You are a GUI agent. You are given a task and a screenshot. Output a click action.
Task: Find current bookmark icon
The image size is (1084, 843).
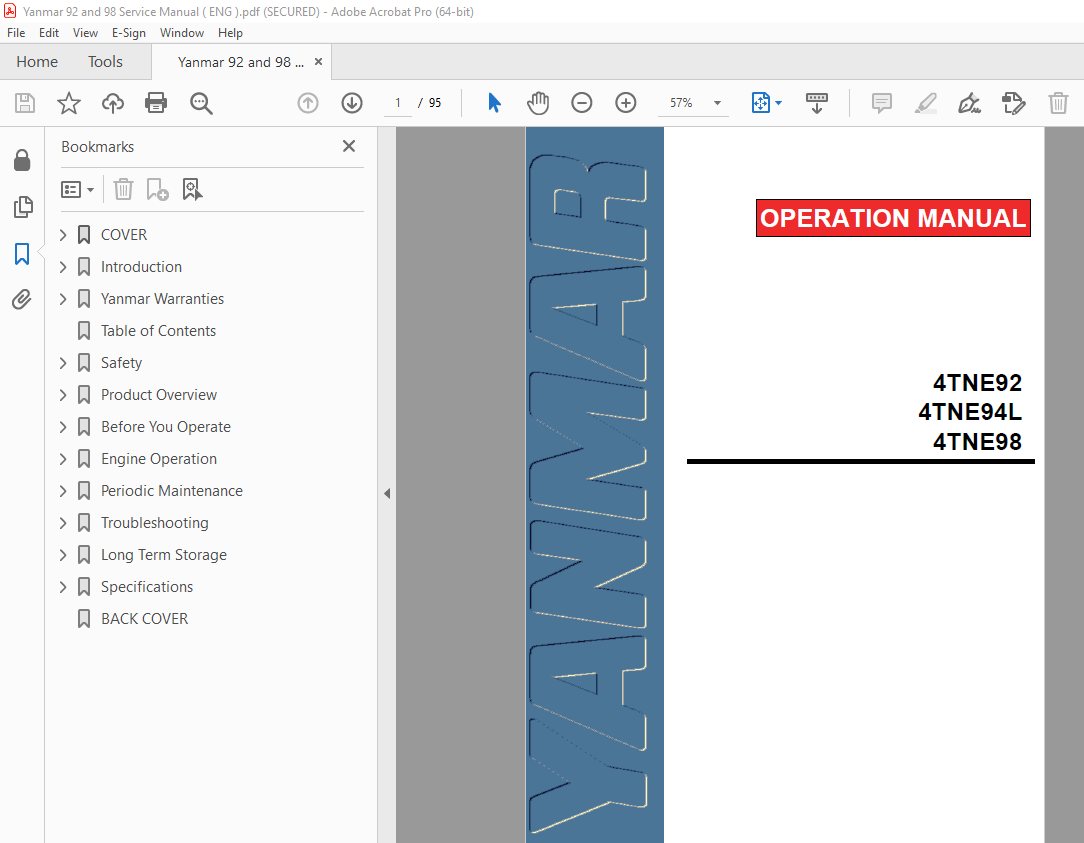192,189
